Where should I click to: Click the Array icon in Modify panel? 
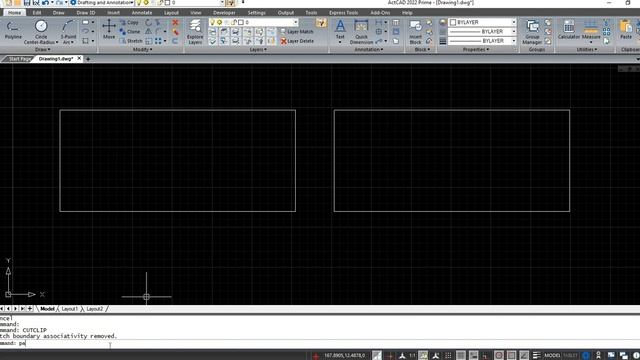tap(158, 41)
